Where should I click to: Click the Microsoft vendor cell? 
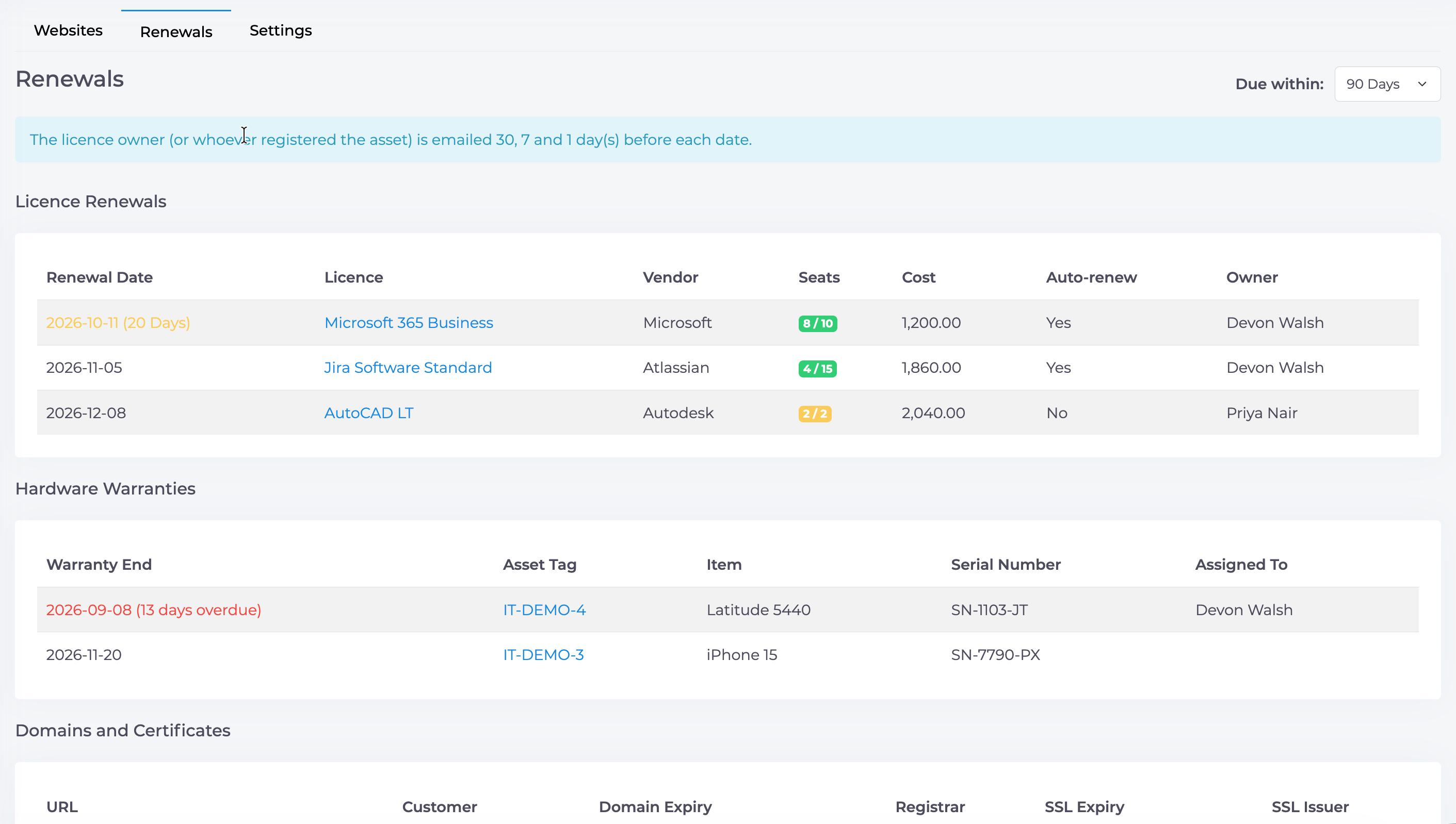tap(677, 323)
